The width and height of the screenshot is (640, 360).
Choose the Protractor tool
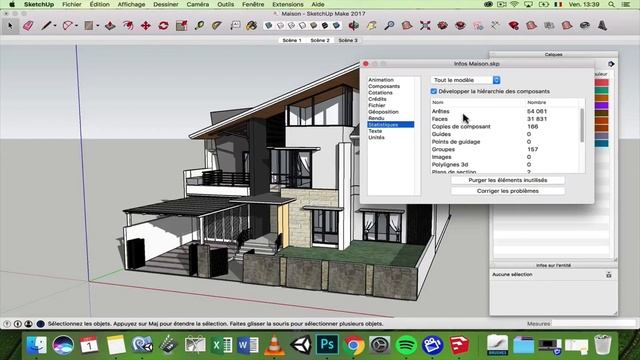(217, 26)
